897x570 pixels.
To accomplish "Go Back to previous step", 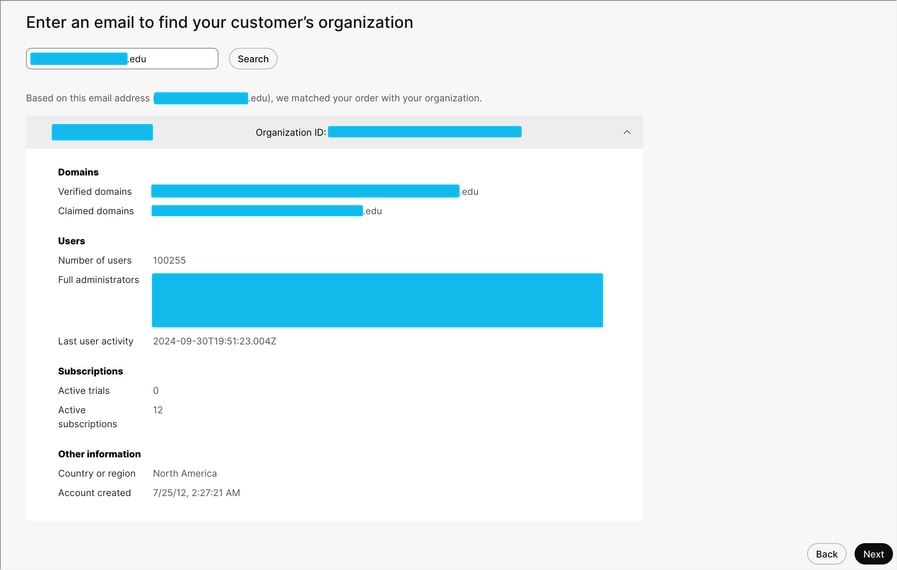I will pos(826,554).
